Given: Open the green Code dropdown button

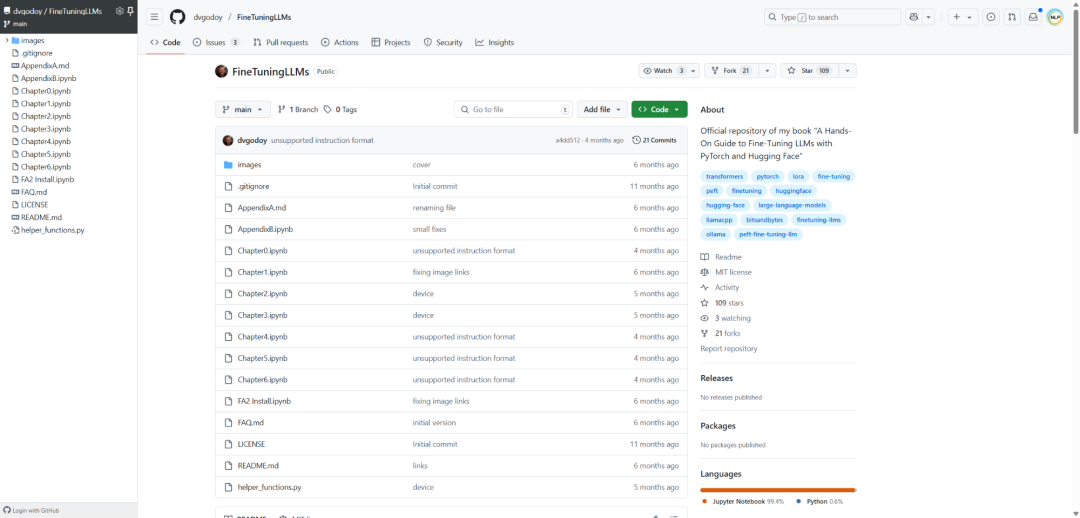Looking at the screenshot, I should point(659,110).
